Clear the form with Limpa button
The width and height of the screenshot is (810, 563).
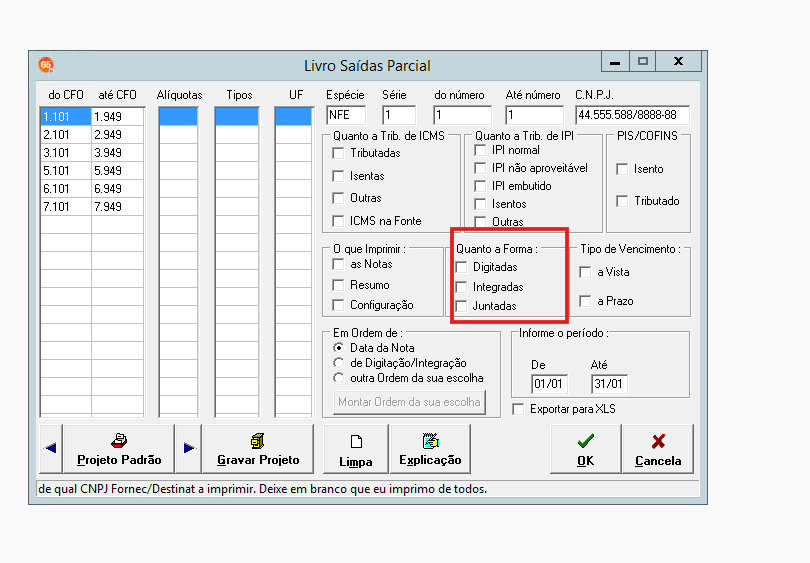(x=355, y=449)
